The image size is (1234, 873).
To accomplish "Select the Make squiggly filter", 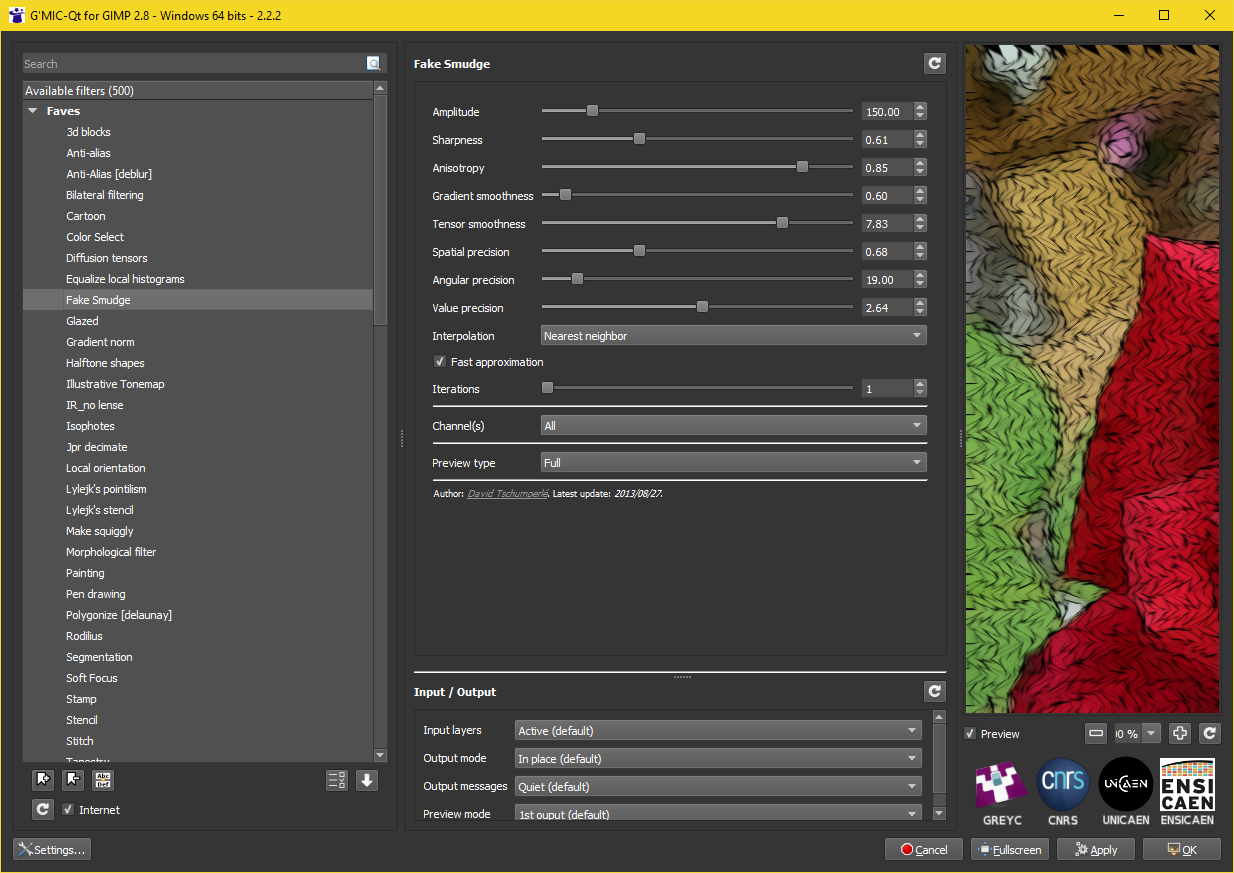I will (x=100, y=531).
